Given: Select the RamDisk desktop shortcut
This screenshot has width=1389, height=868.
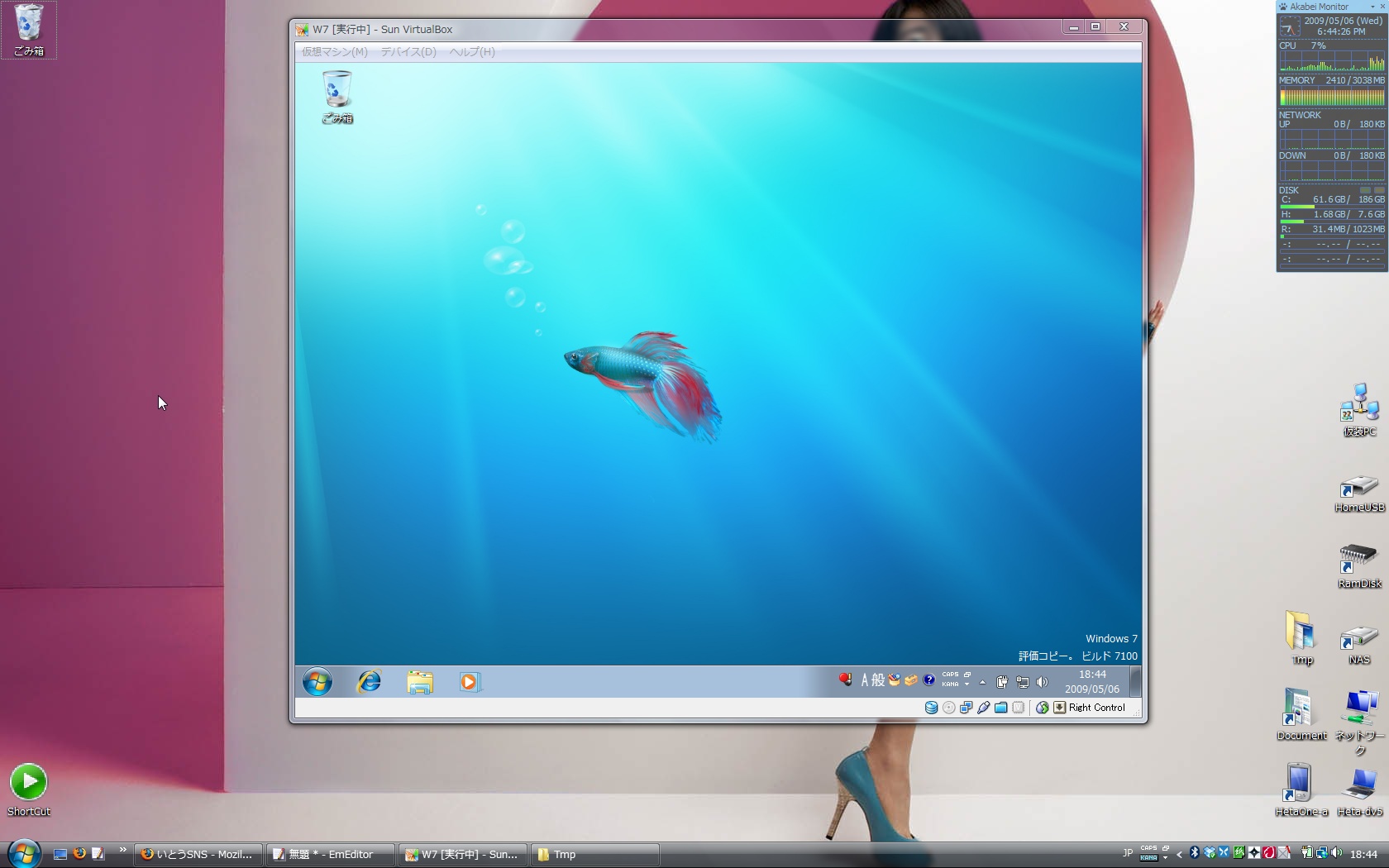Looking at the screenshot, I should [1359, 566].
